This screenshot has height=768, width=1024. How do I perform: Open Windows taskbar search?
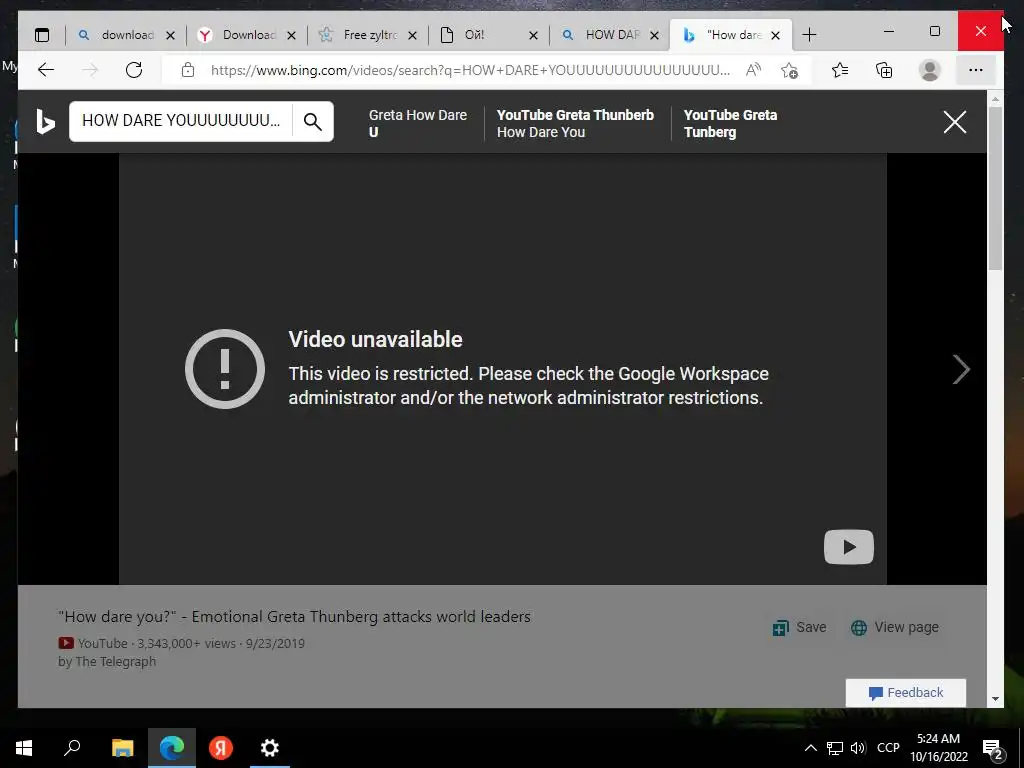(72, 748)
